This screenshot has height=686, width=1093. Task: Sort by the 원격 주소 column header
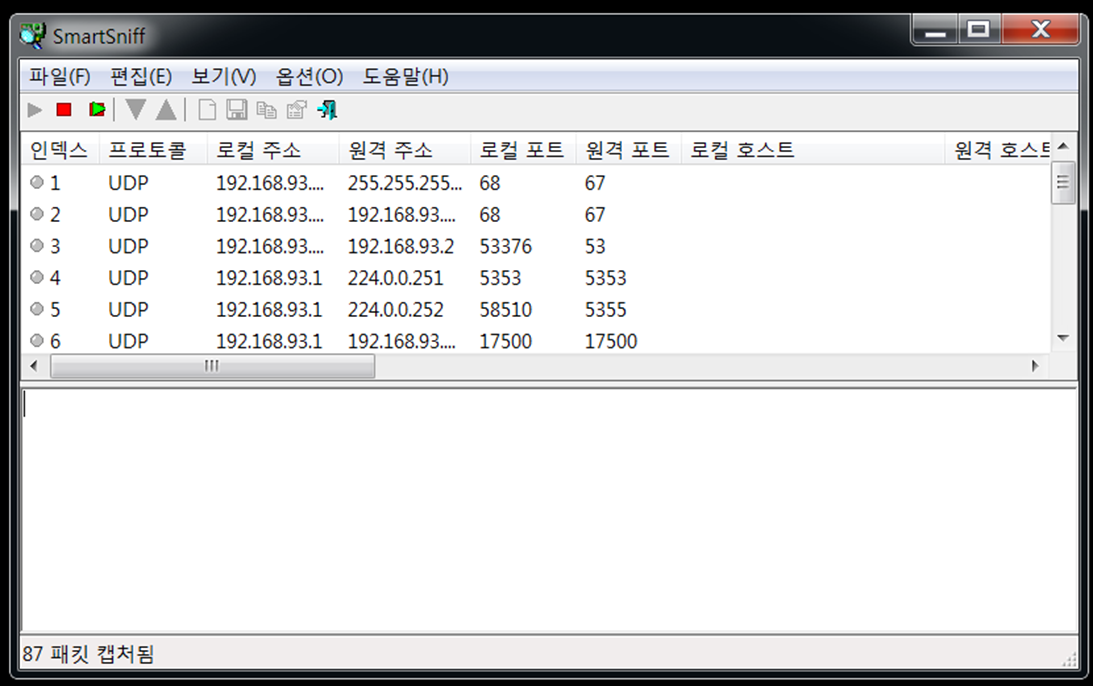(x=404, y=150)
